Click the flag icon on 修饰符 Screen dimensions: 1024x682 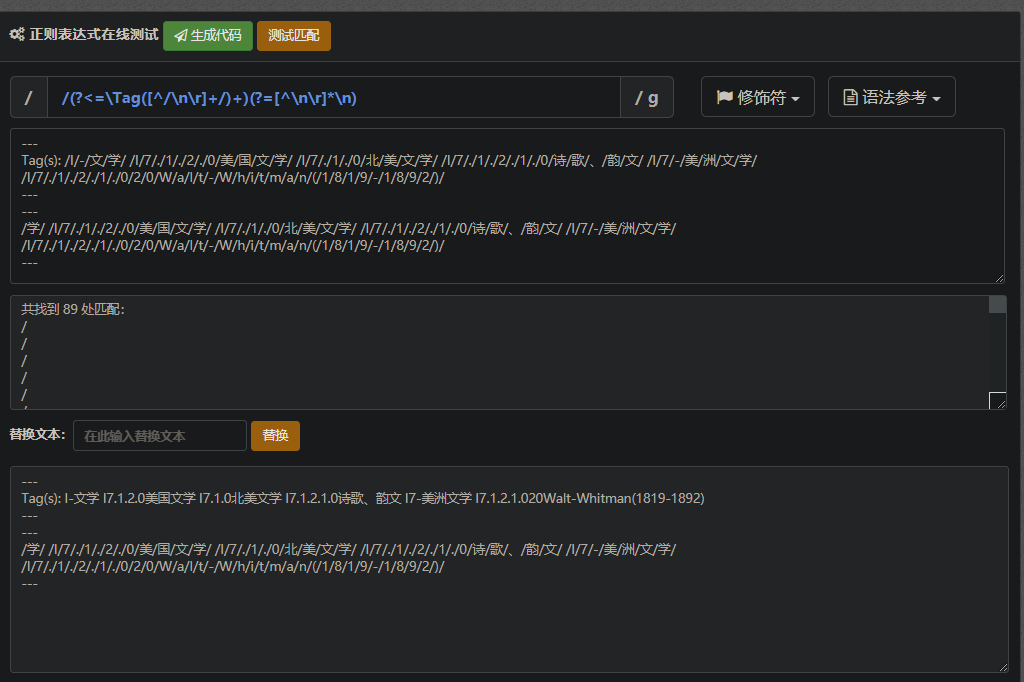click(725, 98)
